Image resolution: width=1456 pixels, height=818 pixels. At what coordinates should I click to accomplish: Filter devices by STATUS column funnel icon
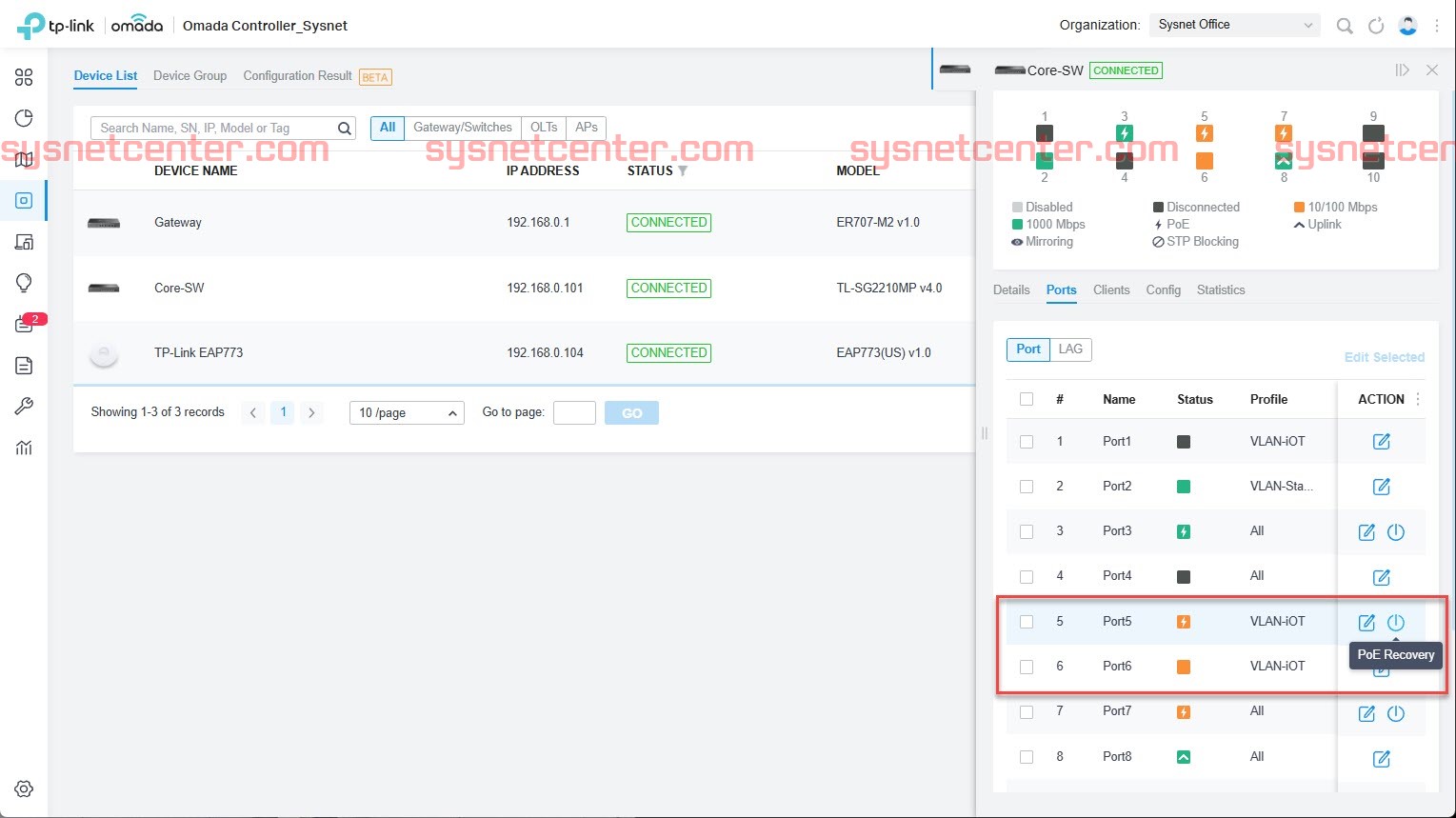coord(683,171)
